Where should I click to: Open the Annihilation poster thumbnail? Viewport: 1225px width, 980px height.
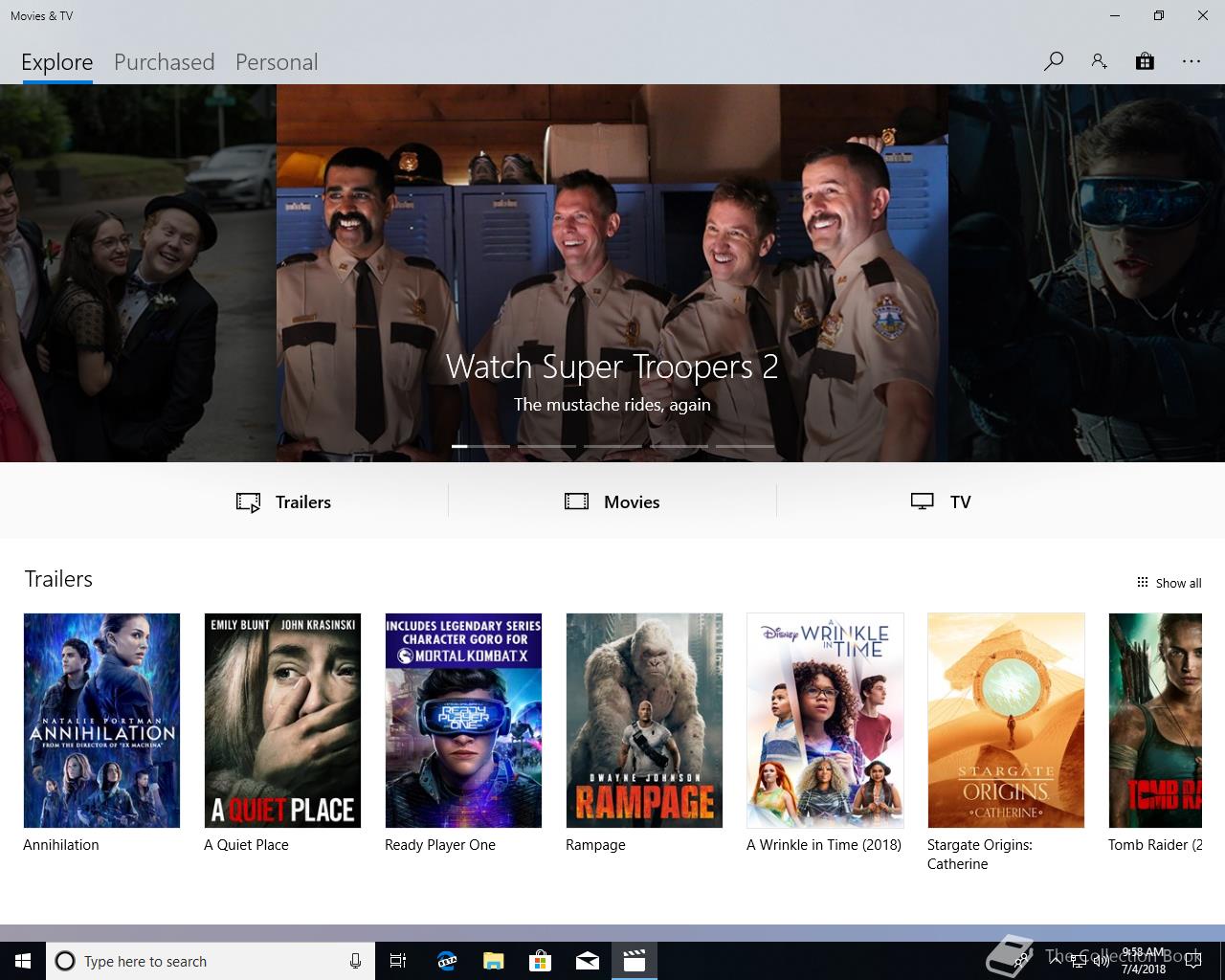tap(101, 721)
